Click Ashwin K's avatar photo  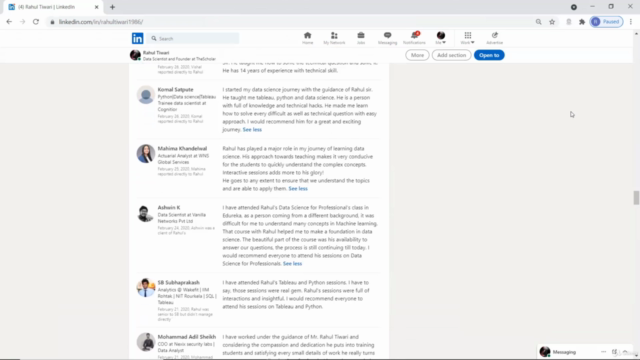point(146,213)
